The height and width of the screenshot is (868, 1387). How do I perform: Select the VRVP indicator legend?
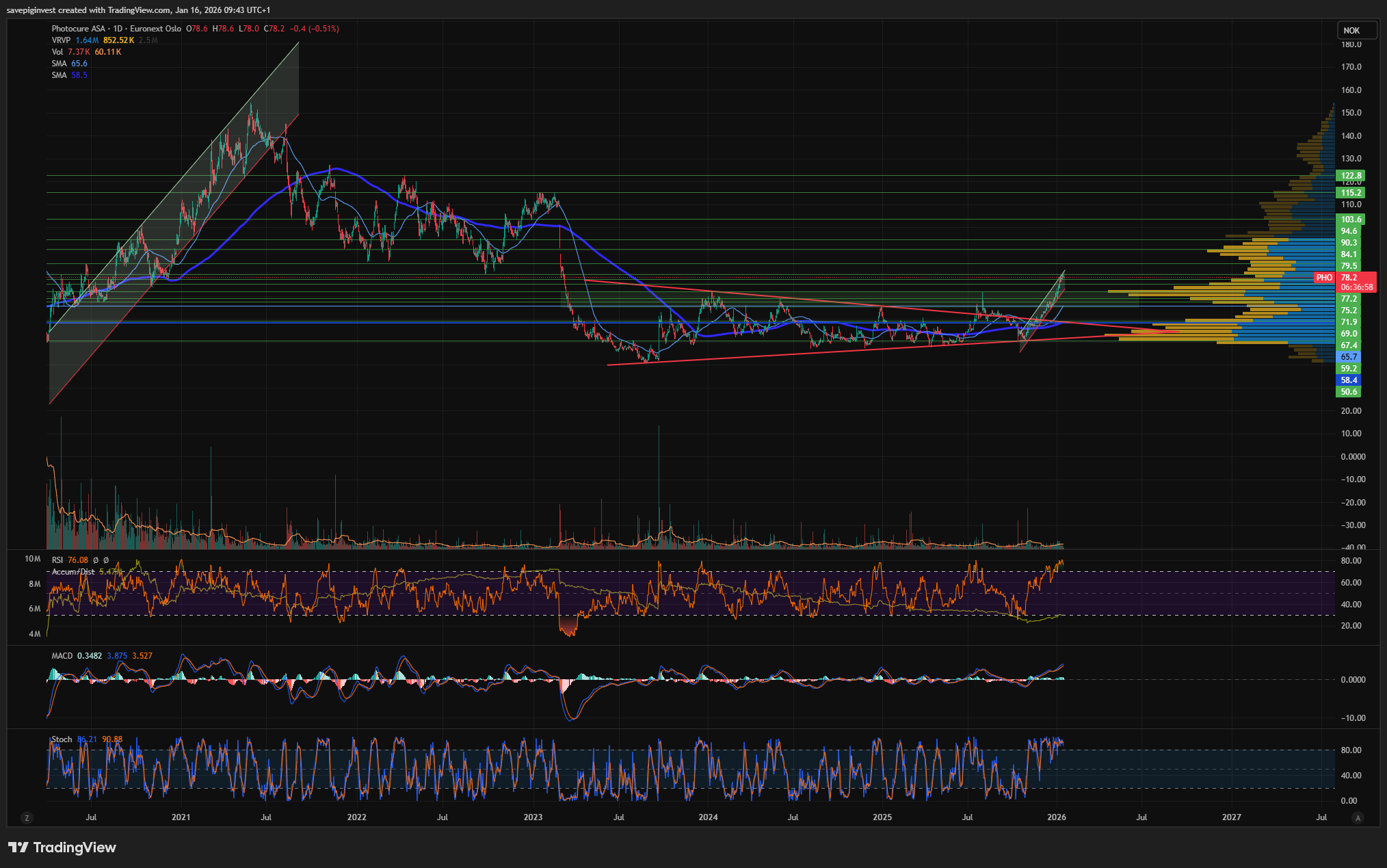tap(61, 40)
